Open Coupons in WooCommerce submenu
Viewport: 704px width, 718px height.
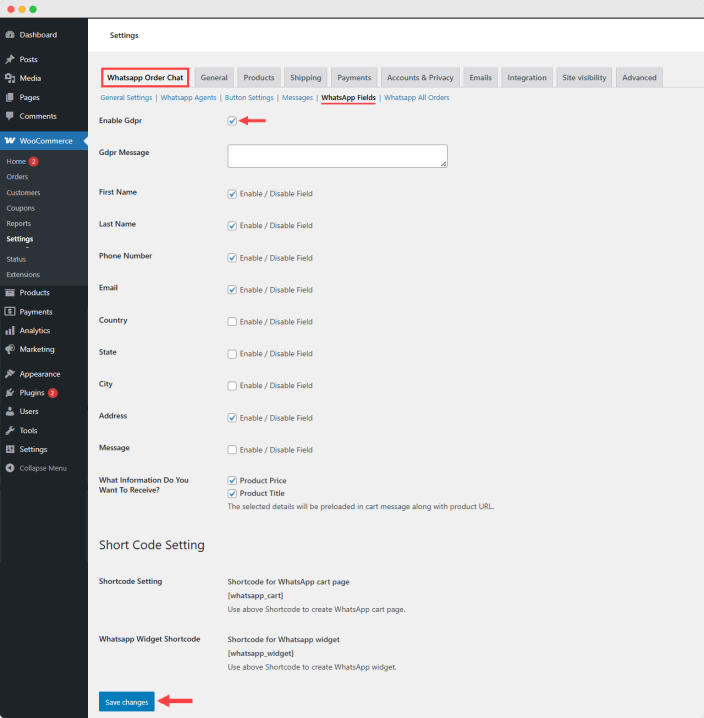pos(21,208)
